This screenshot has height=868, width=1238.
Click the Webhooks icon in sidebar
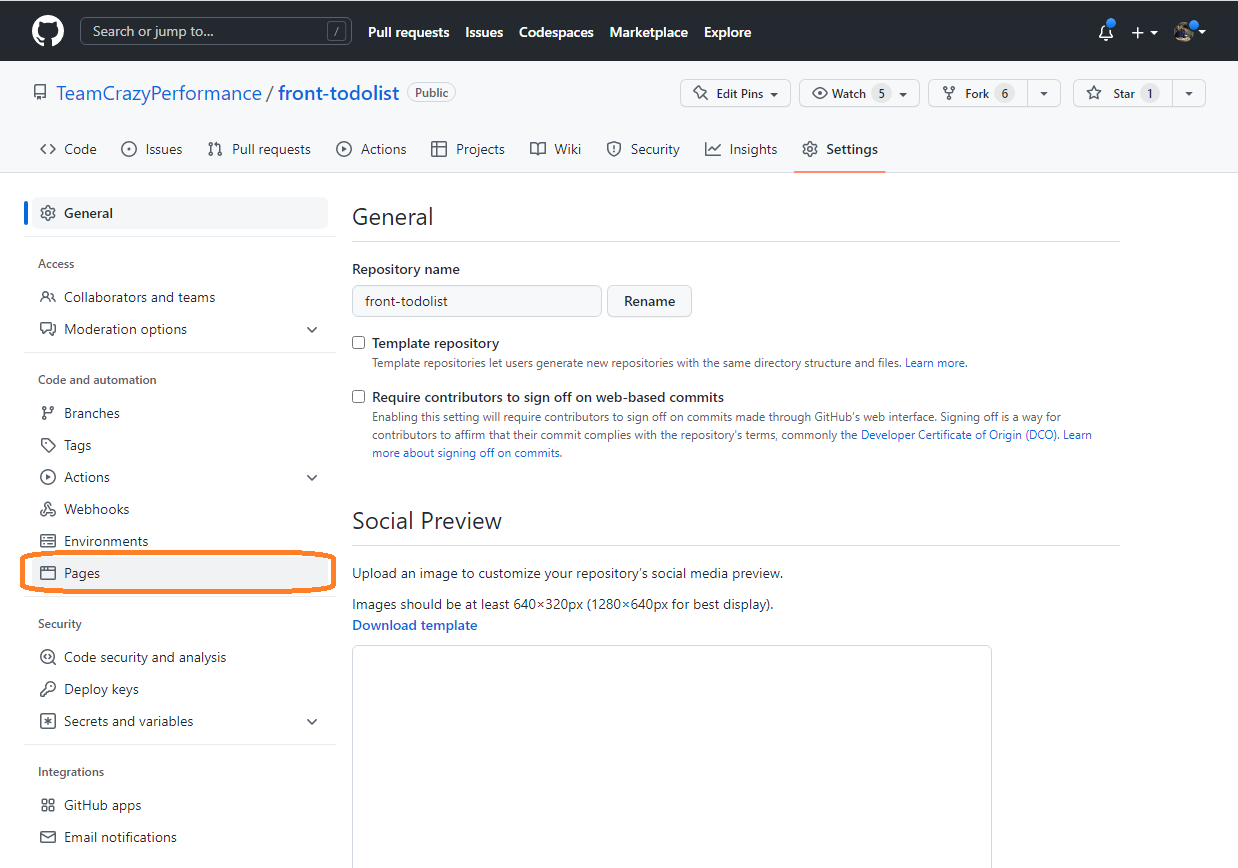[48, 509]
